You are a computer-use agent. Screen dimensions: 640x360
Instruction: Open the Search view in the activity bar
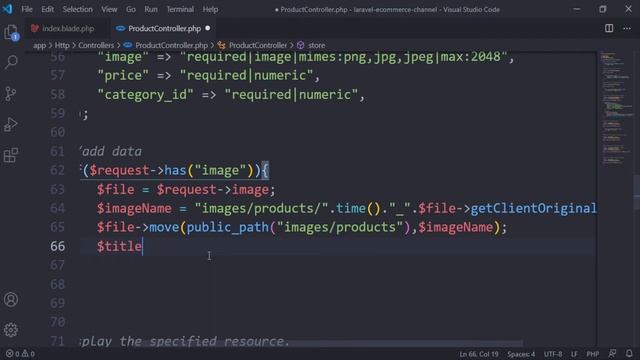(x=11, y=62)
